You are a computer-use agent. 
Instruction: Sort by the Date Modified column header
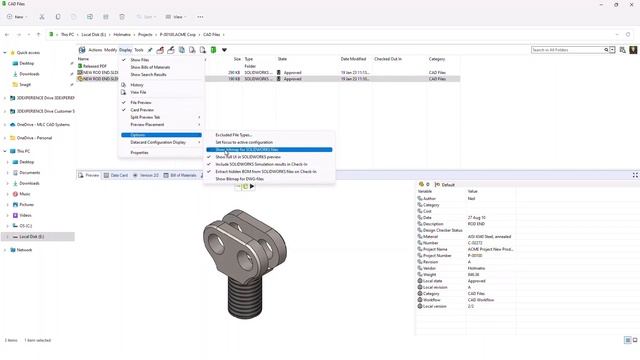pos(353,59)
